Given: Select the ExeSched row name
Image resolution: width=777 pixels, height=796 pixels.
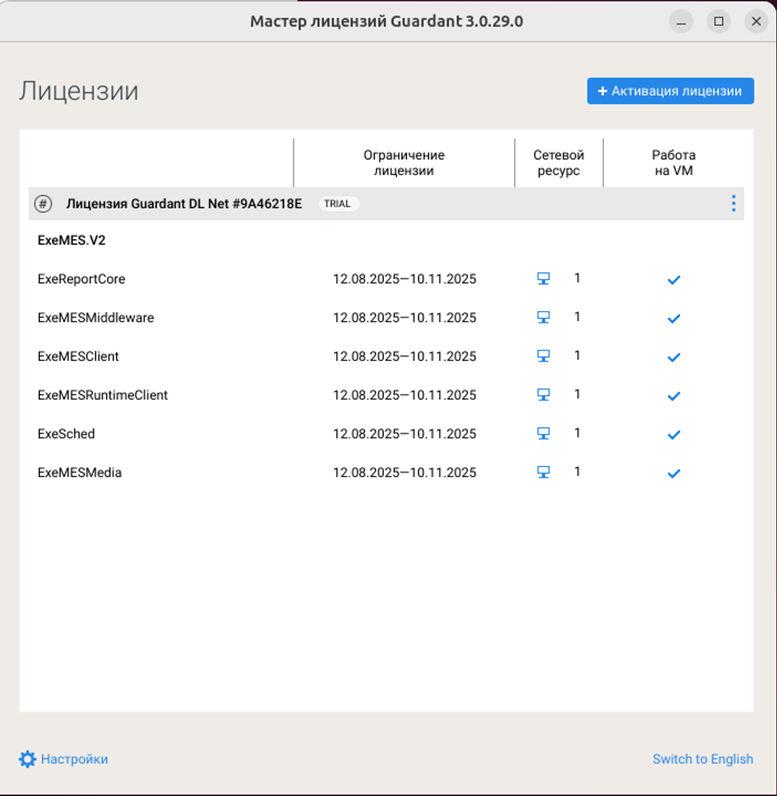Looking at the screenshot, I should click(66, 434).
